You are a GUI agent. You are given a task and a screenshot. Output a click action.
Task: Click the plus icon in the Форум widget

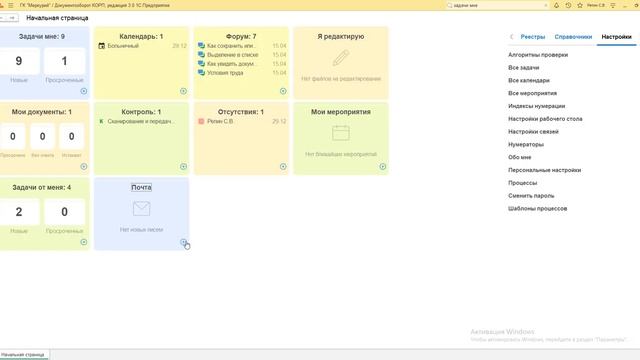point(283,91)
